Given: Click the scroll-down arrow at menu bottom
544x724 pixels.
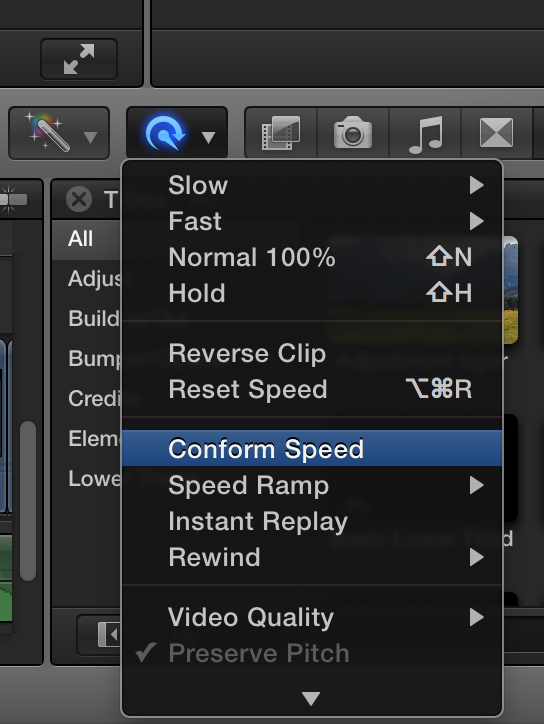Looking at the screenshot, I should point(311,698).
